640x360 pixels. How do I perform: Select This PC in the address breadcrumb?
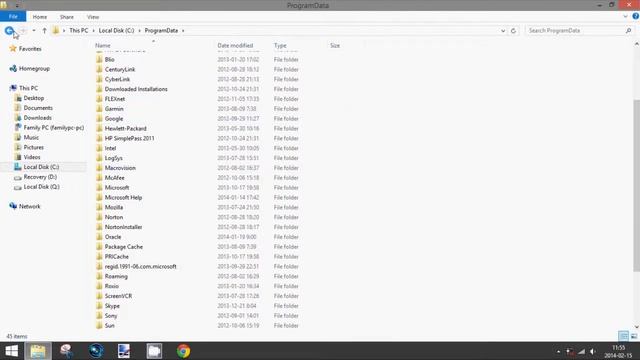click(x=78, y=31)
